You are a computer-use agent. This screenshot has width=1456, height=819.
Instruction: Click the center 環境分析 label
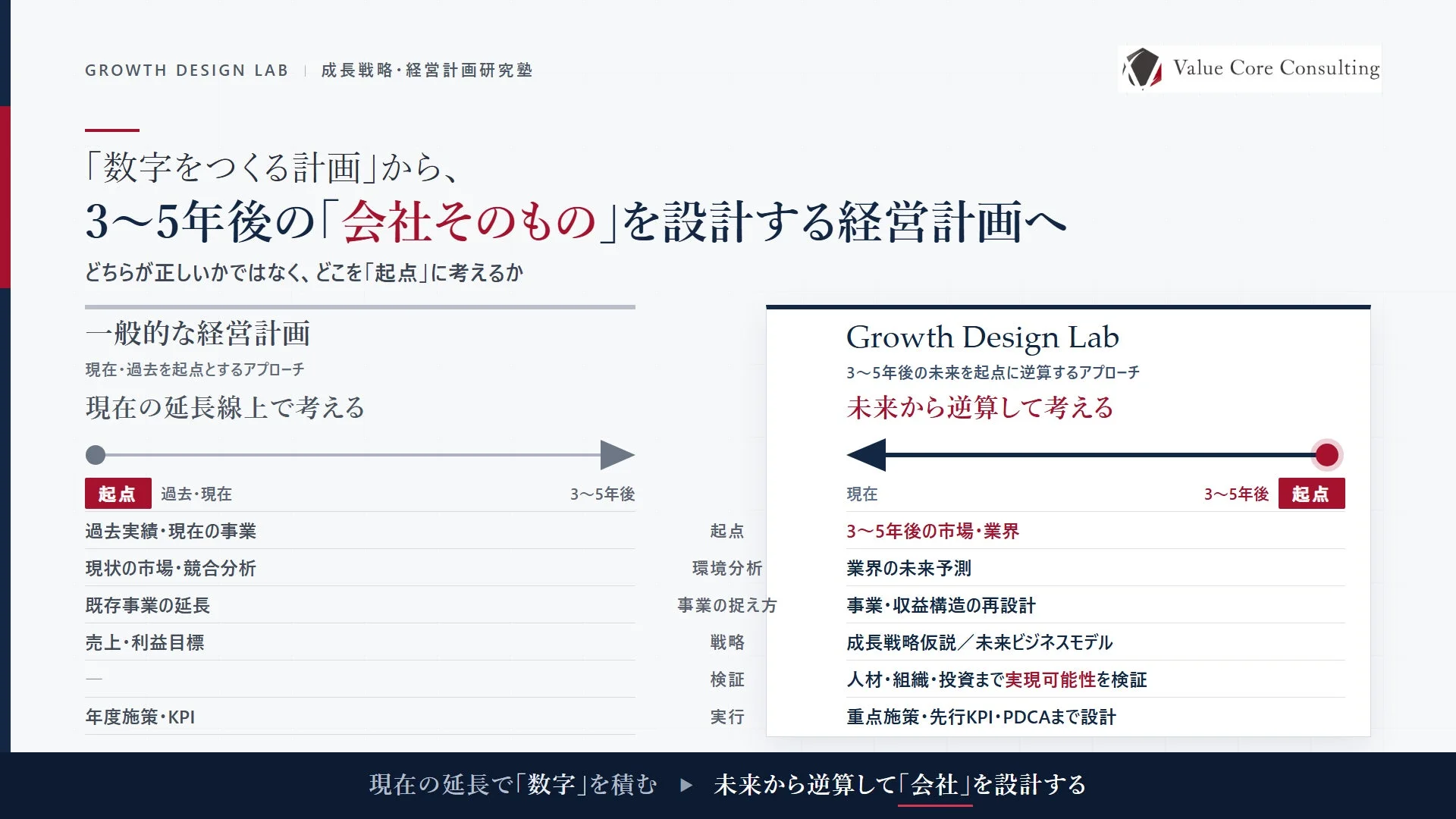(727, 568)
